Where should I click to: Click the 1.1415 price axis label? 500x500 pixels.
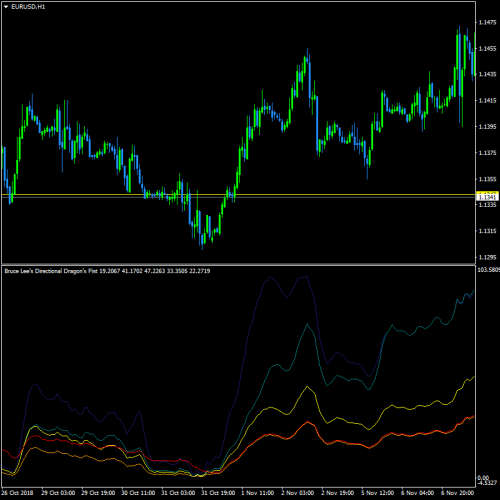[487, 100]
